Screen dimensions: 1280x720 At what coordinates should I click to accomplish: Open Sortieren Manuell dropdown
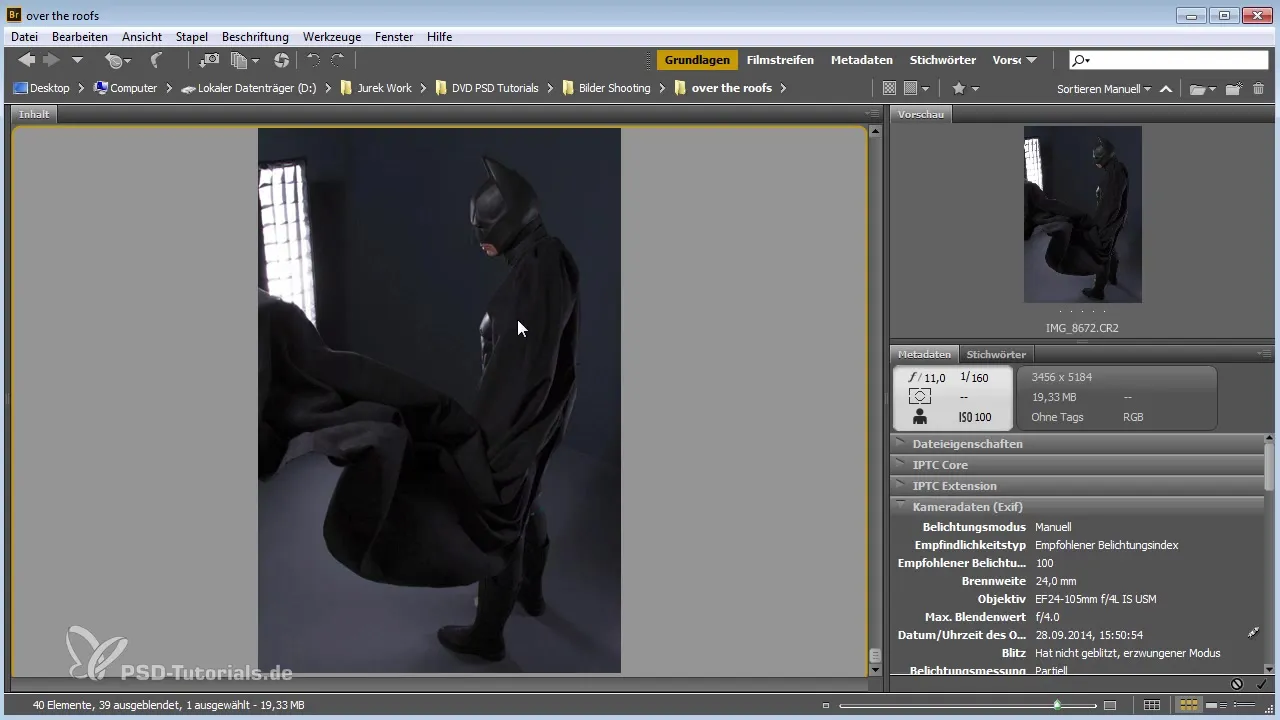tap(1104, 88)
